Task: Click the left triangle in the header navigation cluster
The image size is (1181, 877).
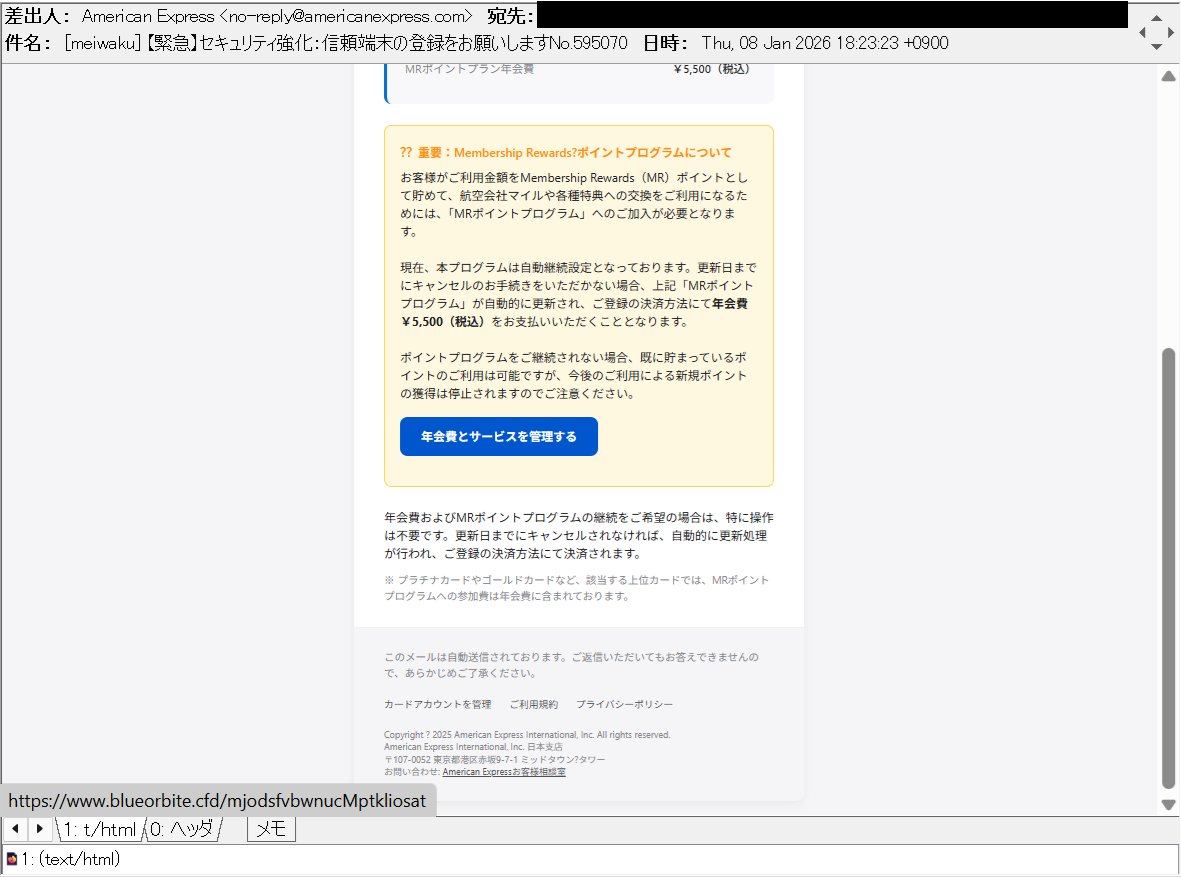Action: pyautogui.click(x=1143, y=32)
